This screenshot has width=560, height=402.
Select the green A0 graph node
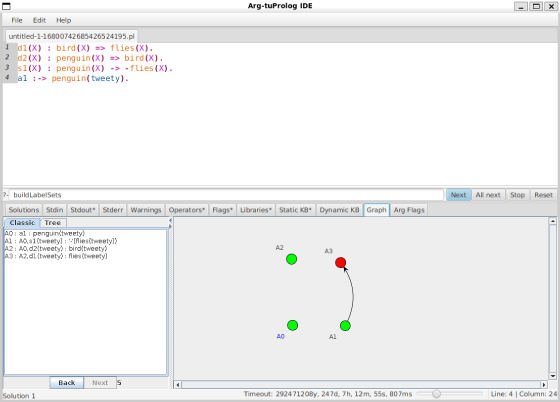tap(292, 325)
